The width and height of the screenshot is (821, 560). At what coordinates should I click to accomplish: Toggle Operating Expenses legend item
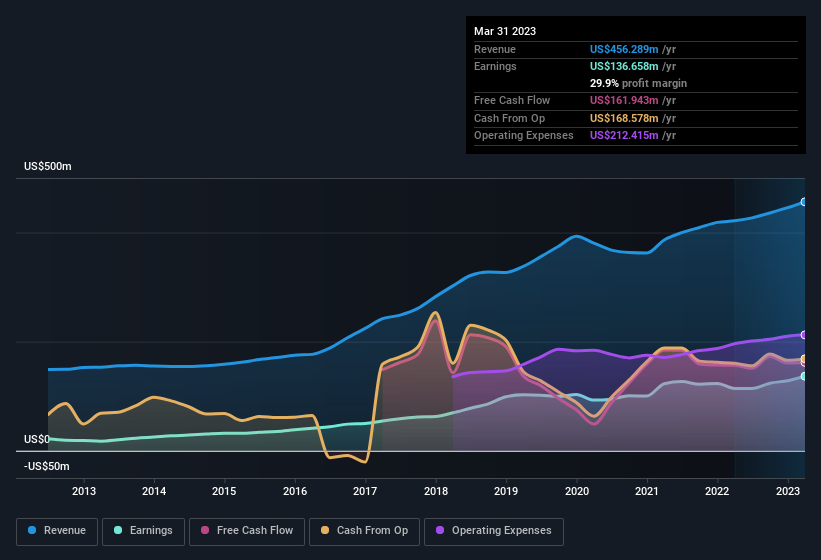(x=494, y=531)
